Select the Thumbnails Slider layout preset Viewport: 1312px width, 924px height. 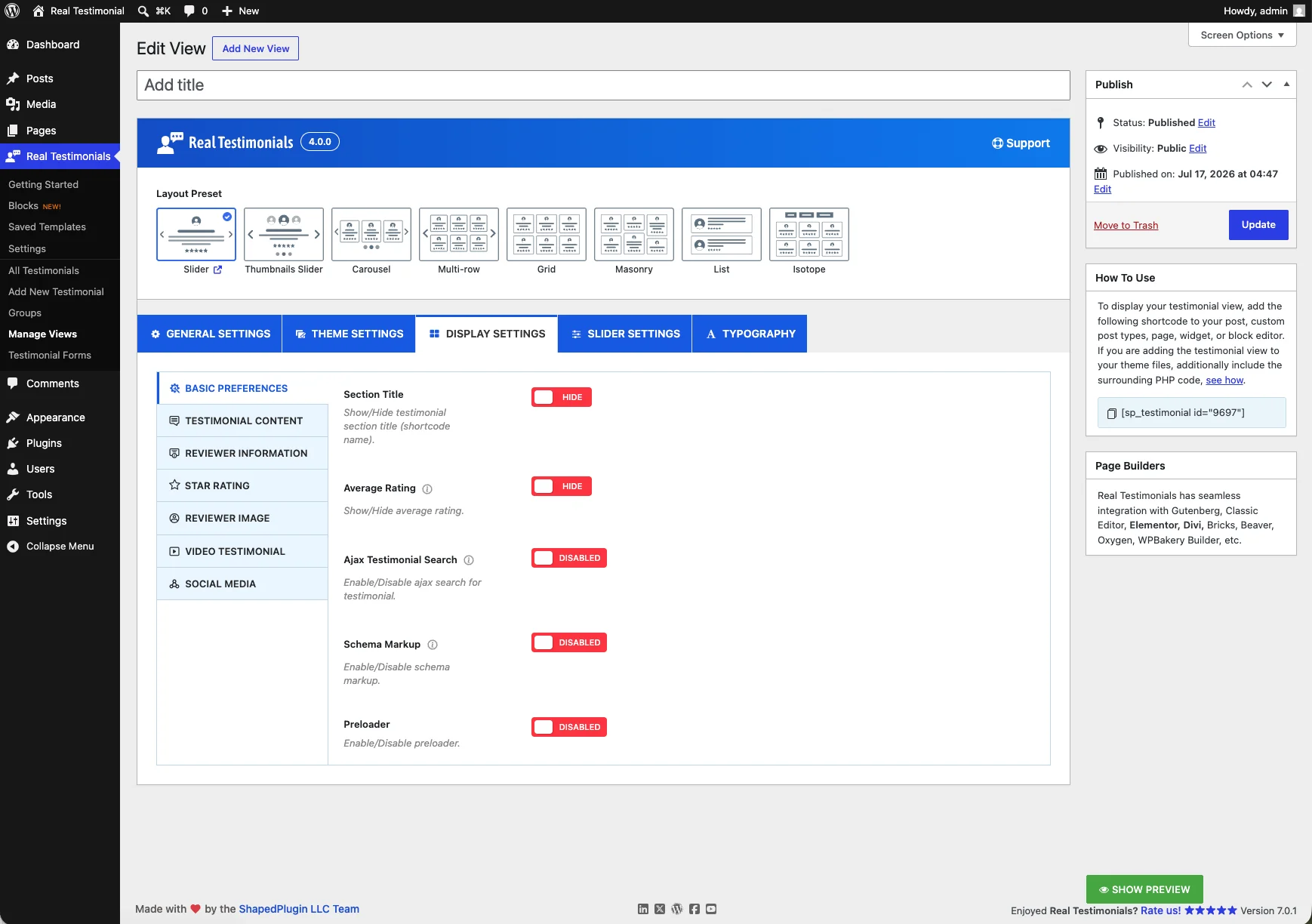click(284, 234)
